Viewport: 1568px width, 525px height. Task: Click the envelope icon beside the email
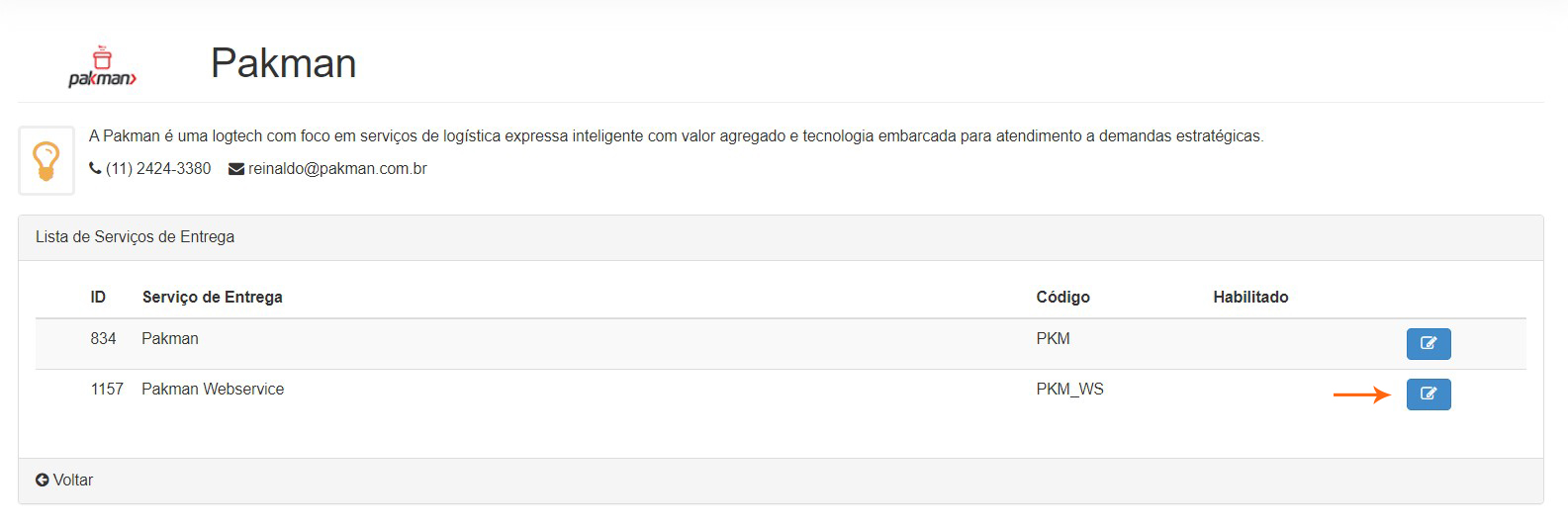(x=236, y=169)
